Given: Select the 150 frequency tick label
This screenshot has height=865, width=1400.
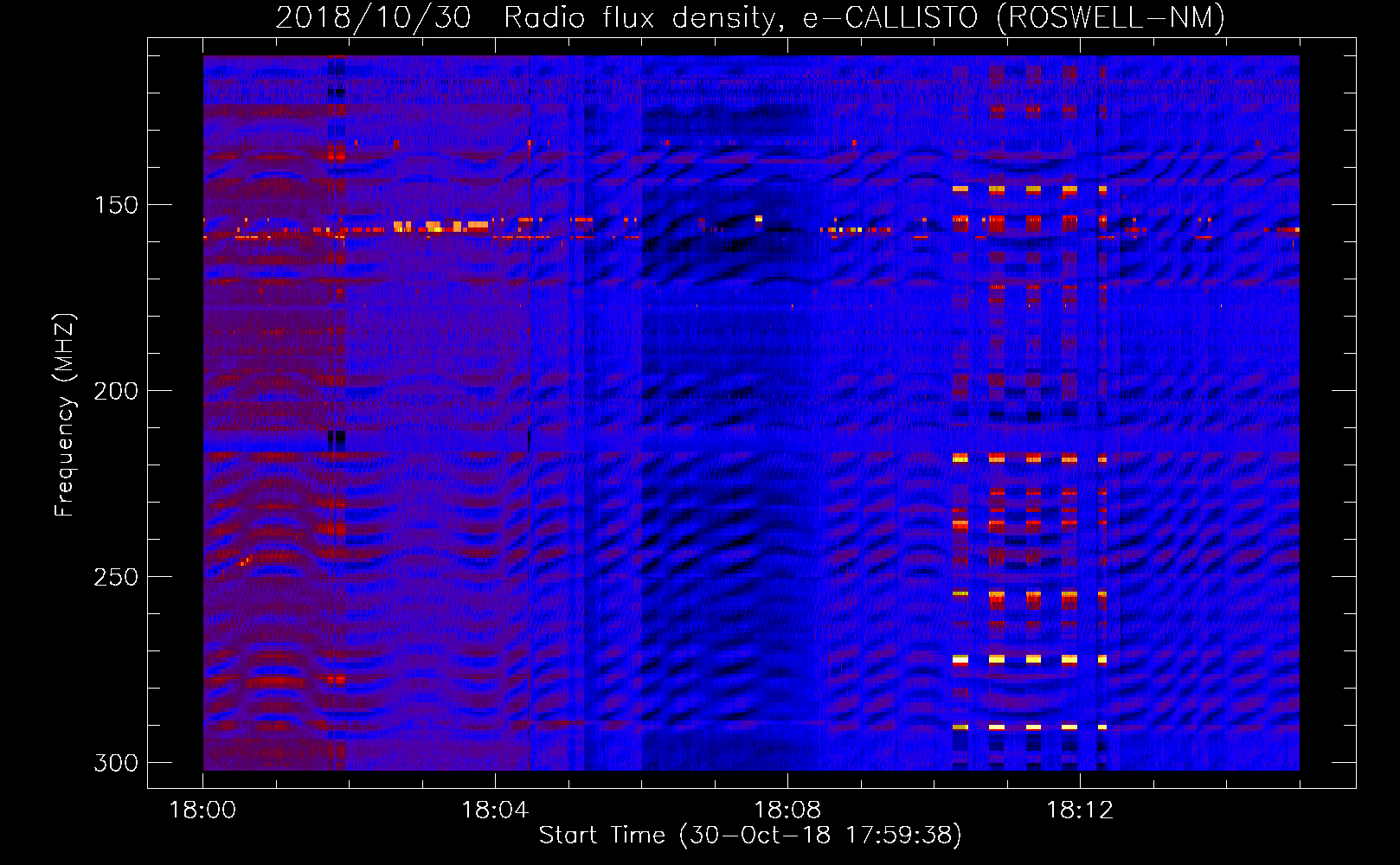Looking at the screenshot, I should tap(116, 205).
